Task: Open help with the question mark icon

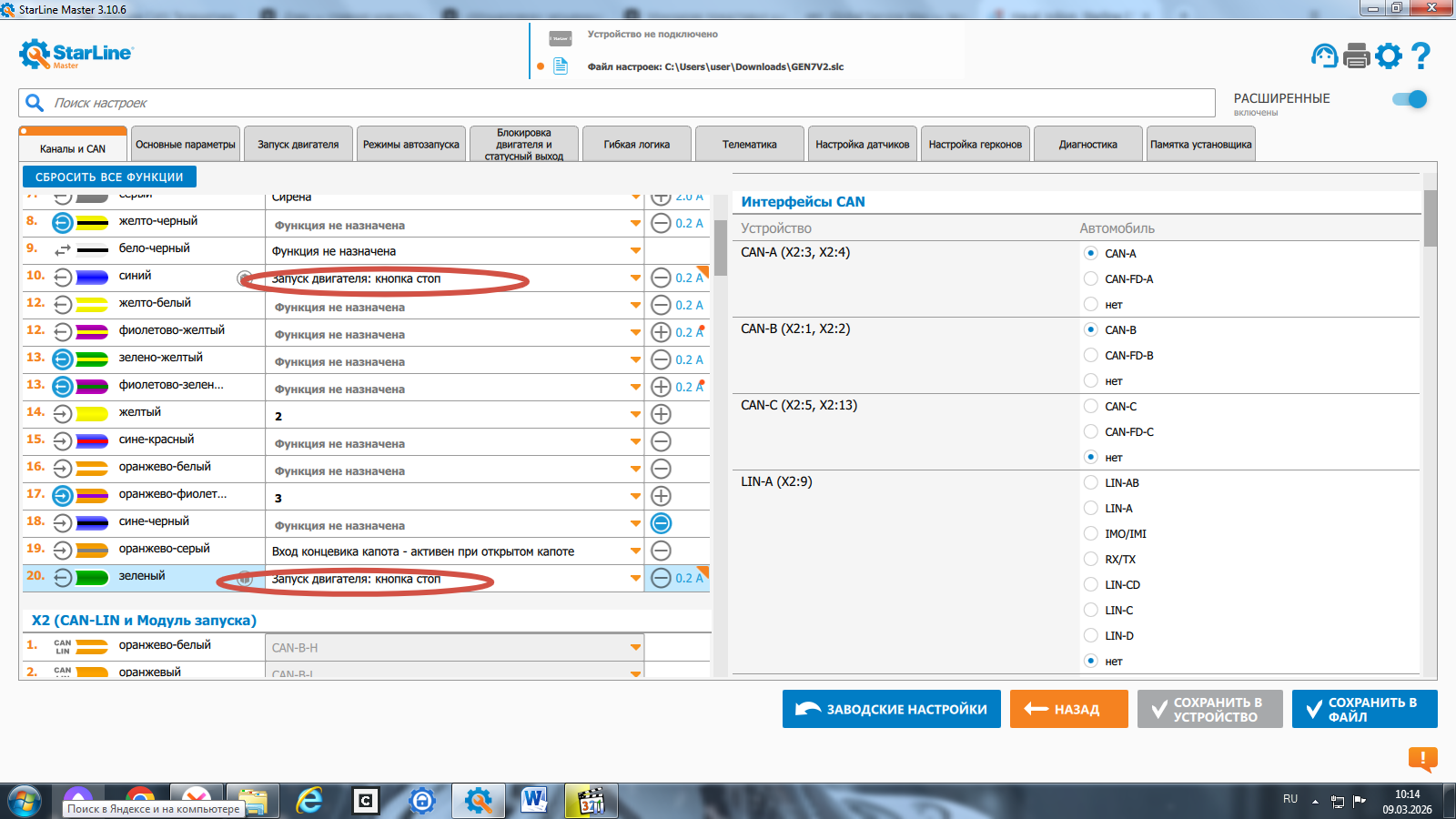Action: pos(1421,56)
